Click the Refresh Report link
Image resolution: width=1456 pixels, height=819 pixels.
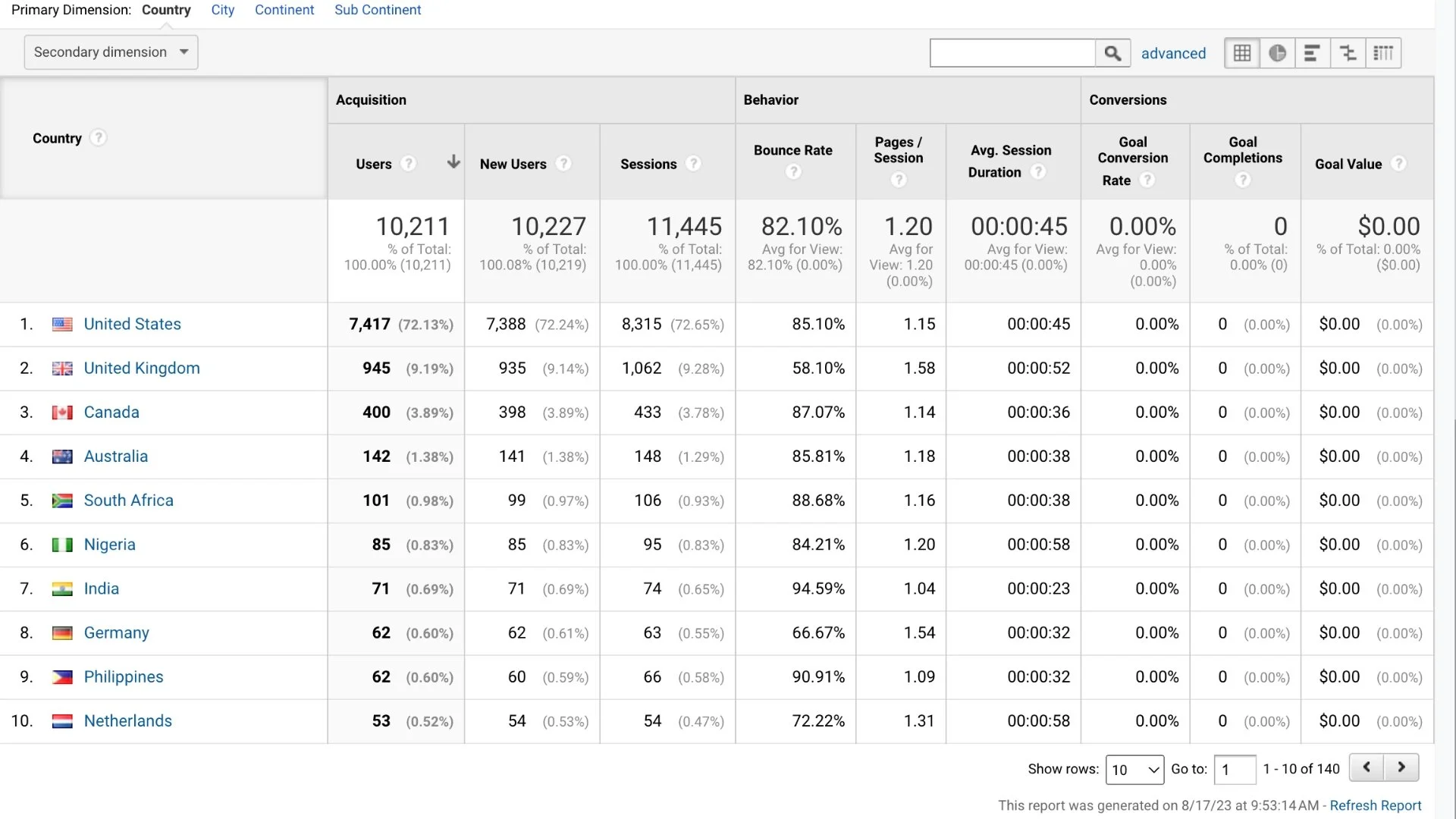[1375, 805]
